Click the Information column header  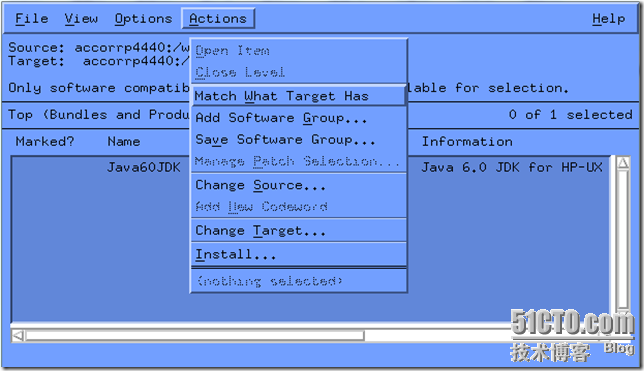pos(467,142)
